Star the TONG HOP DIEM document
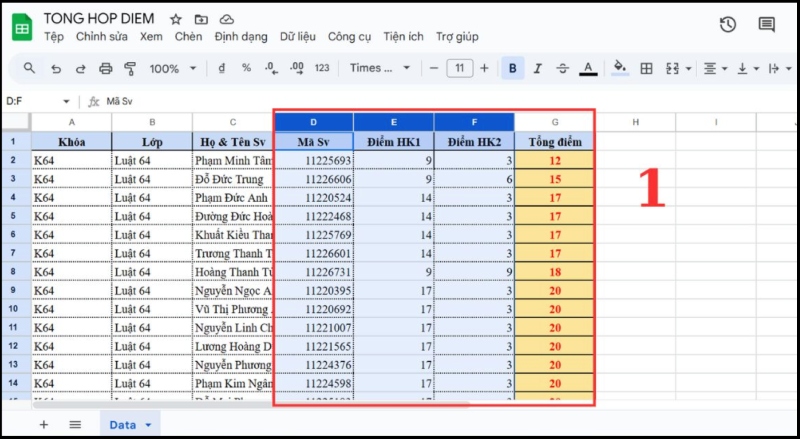The height and width of the screenshot is (439, 800). coord(176,19)
